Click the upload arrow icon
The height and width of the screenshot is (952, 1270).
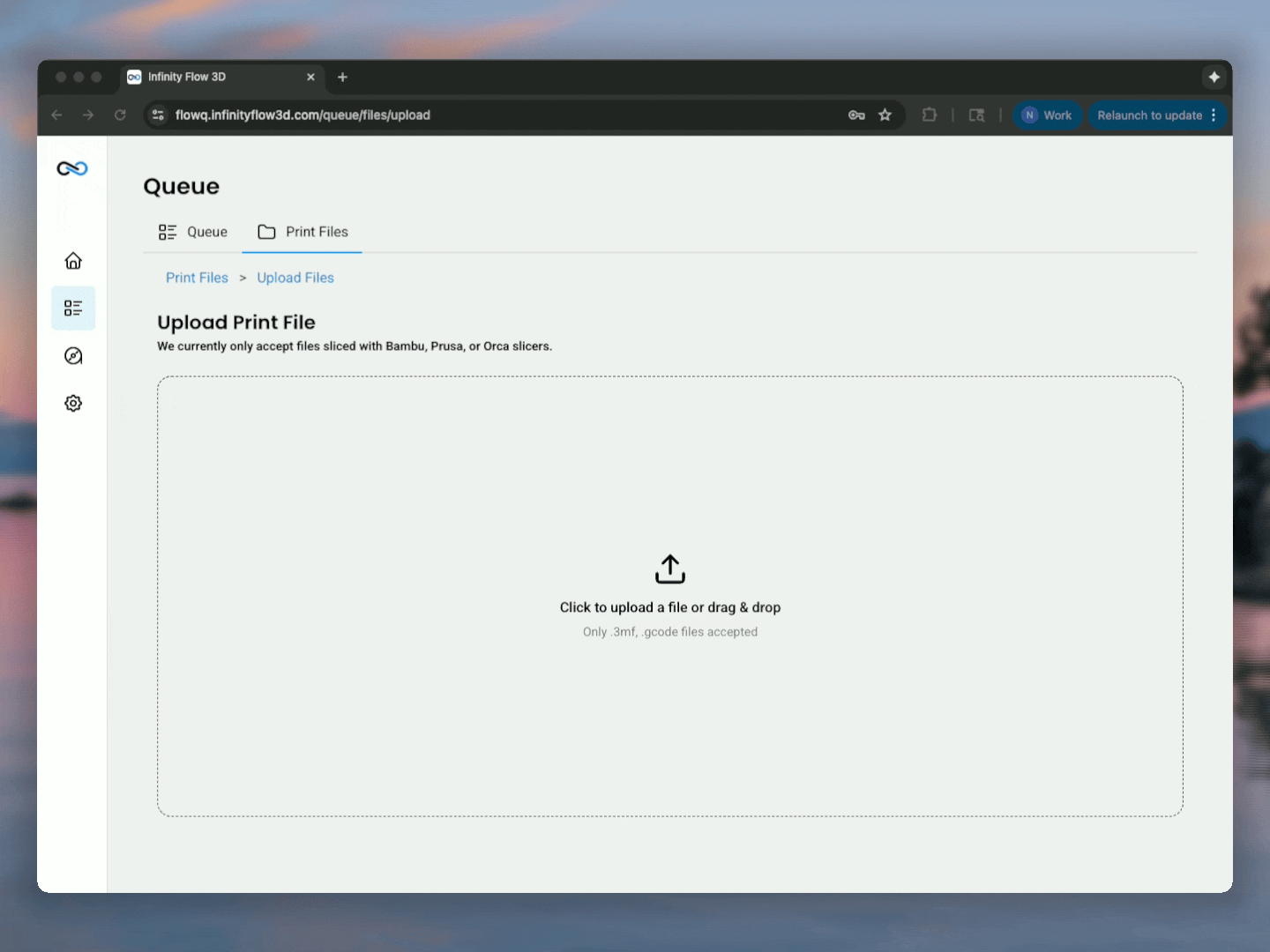tap(670, 569)
